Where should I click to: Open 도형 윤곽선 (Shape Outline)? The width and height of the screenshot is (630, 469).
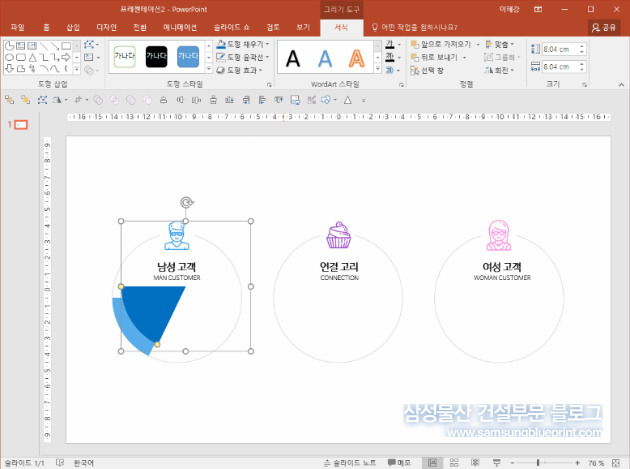(x=243, y=57)
